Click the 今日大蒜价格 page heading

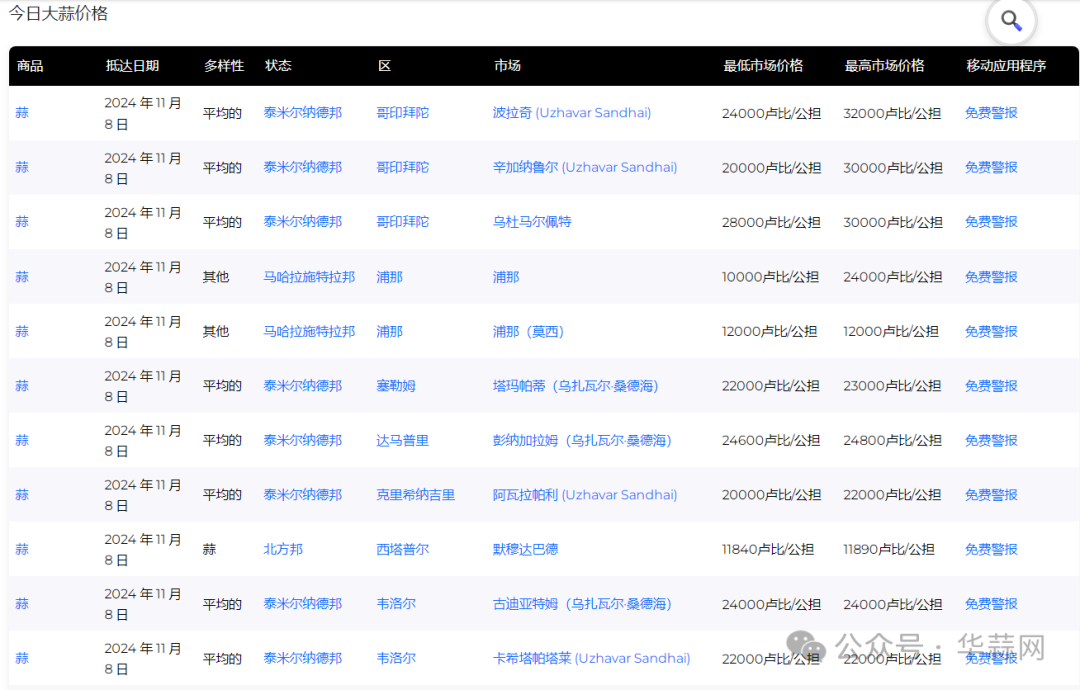click(x=58, y=14)
